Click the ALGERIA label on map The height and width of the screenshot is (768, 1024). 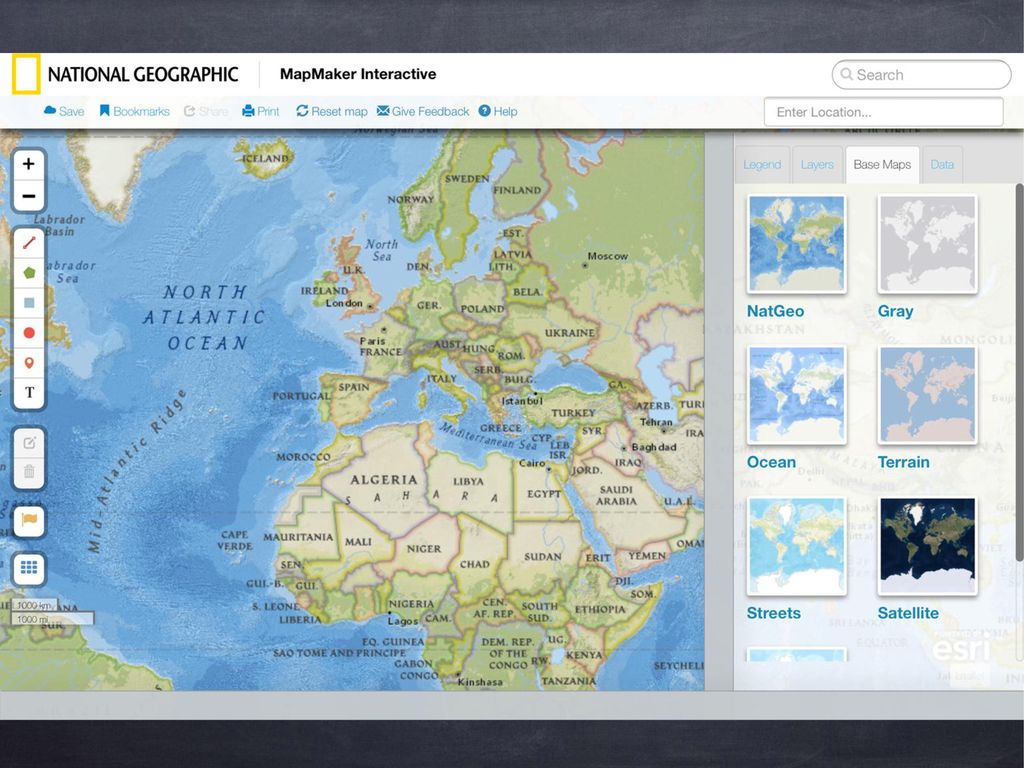[x=383, y=480]
